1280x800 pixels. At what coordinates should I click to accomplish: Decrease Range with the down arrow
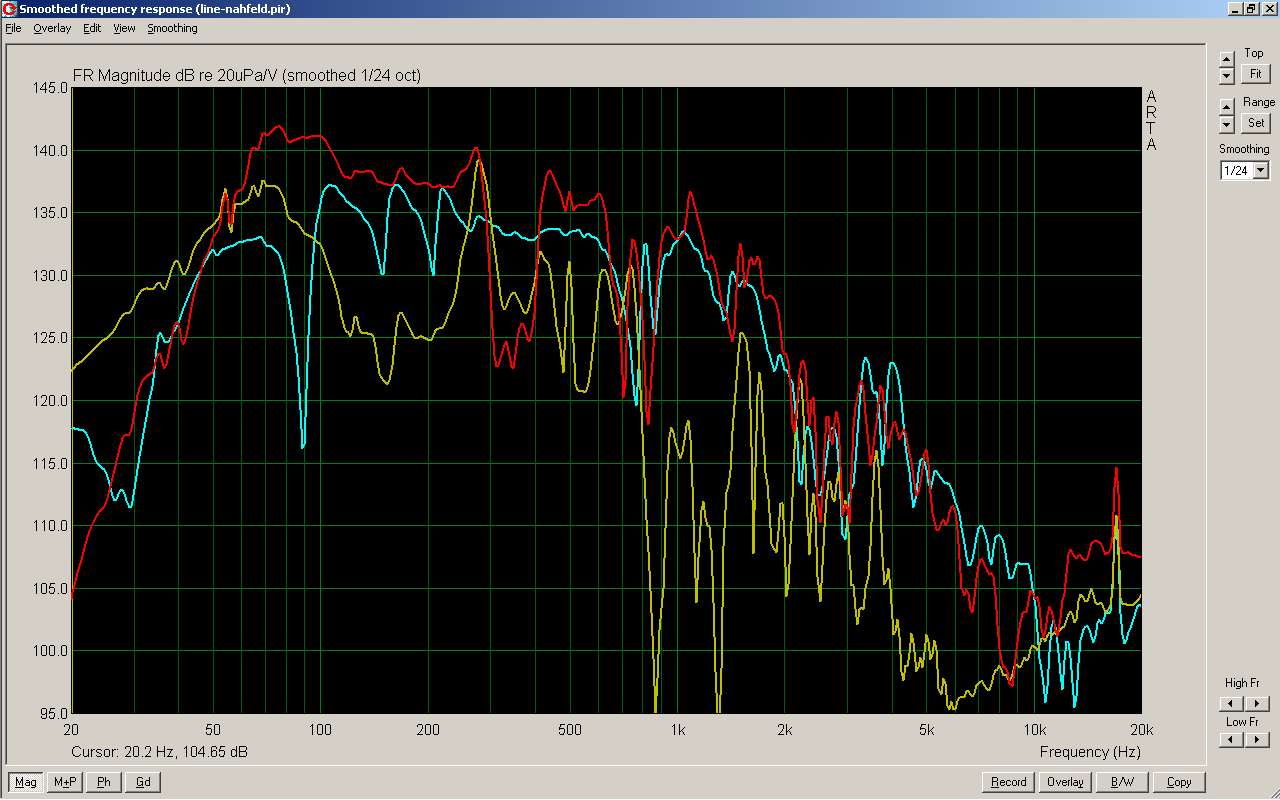tap(1227, 125)
